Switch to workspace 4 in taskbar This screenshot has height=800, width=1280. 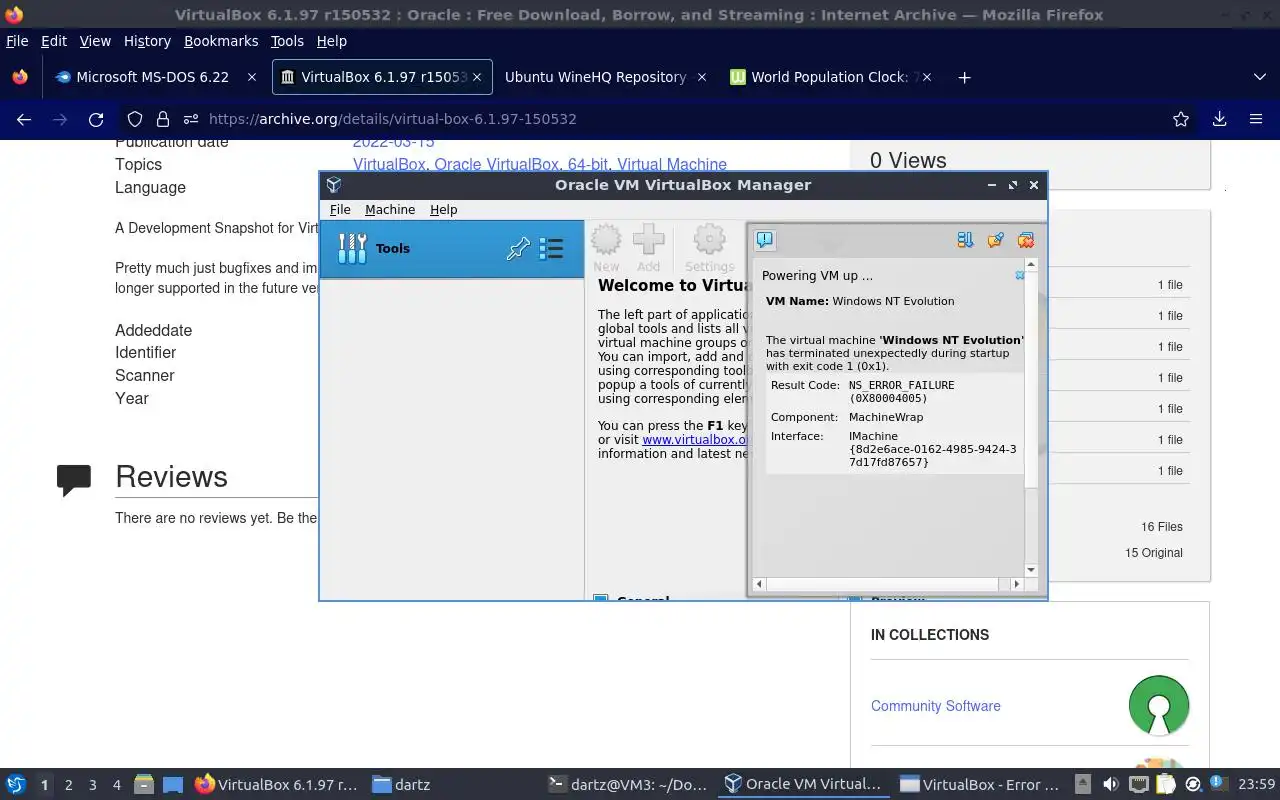(x=116, y=785)
